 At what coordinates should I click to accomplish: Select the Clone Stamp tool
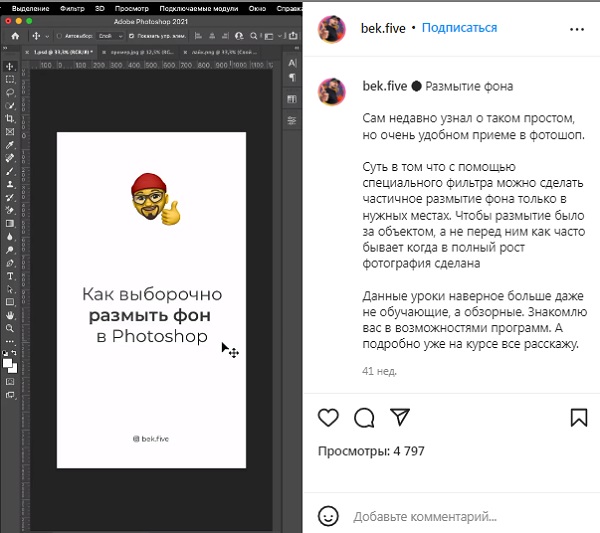coord(10,184)
